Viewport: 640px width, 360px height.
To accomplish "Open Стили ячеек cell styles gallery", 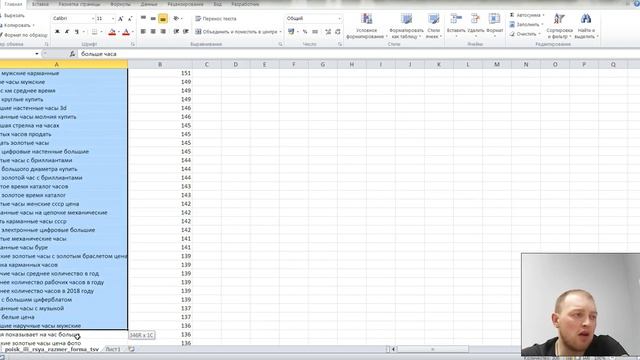I will 433,26.
